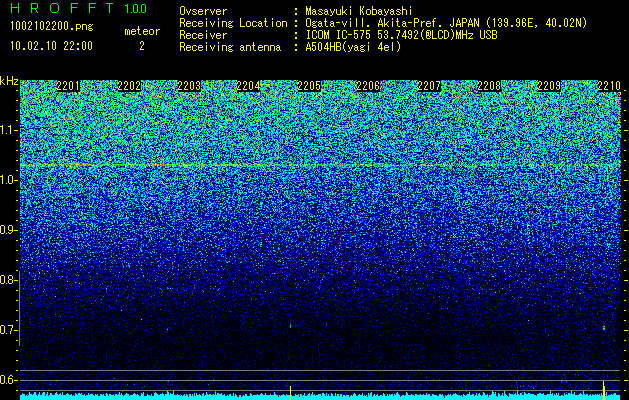
Task: Click observer name Masayuki Kobayashi
Action: [x=359, y=11]
